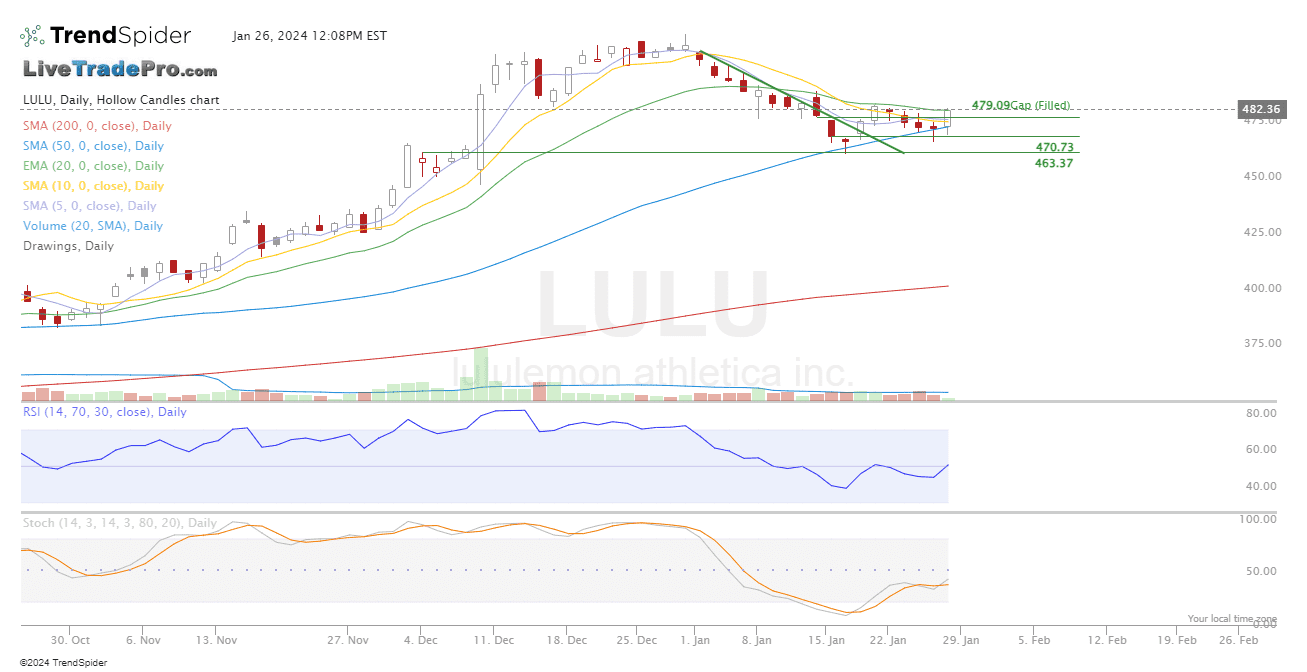Viewport: 1307px width, 672px height.
Task: Click the 482.36 current price tag
Action: tap(1260, 109)
